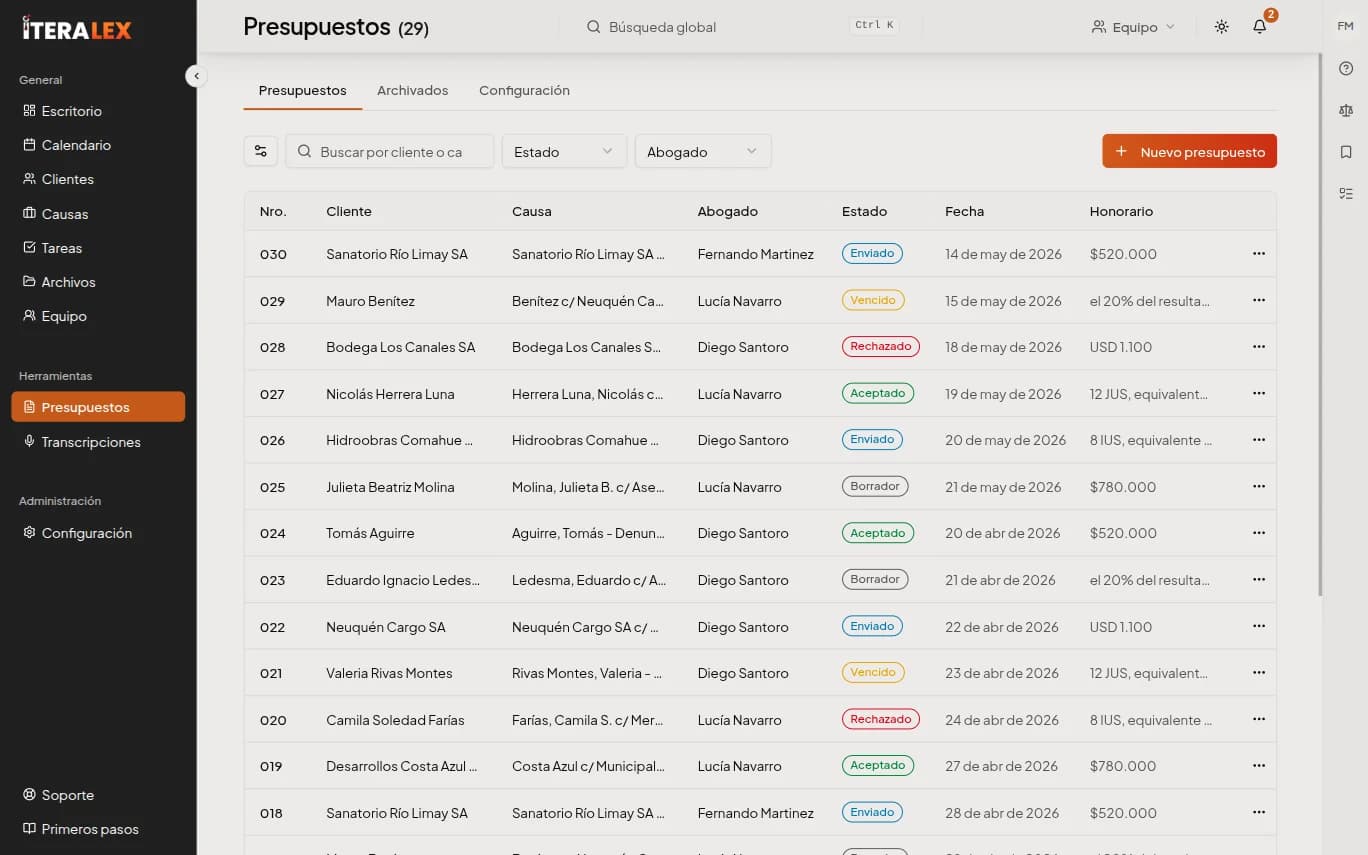Open actions menu for budget 020
The height and width of the screenshot is (855, 1368).
pyautogui.click(x=1259, y=719)
